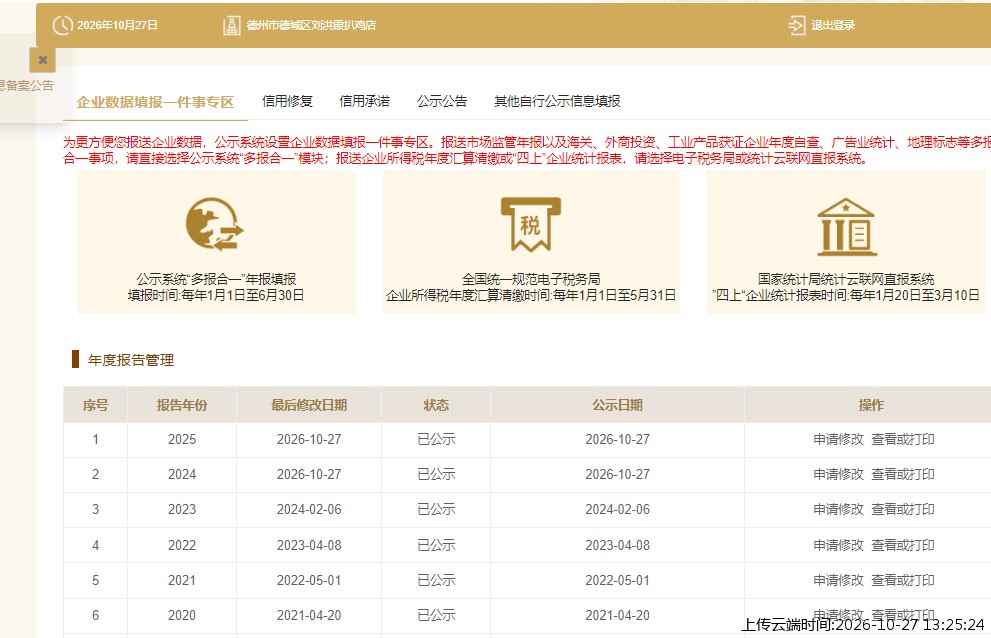Click report year cell 2023
Viewport: 991px width, 638px height.
click(x=182, y=510)
